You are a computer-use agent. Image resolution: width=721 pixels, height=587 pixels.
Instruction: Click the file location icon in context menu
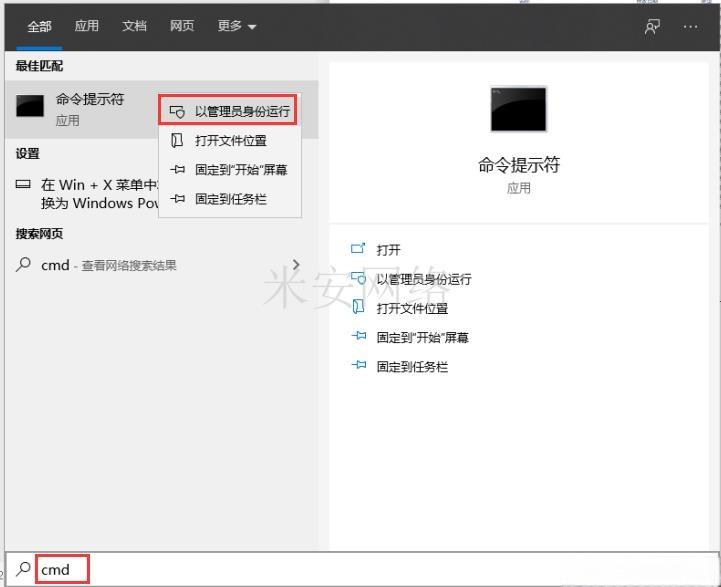pos(177,140)
